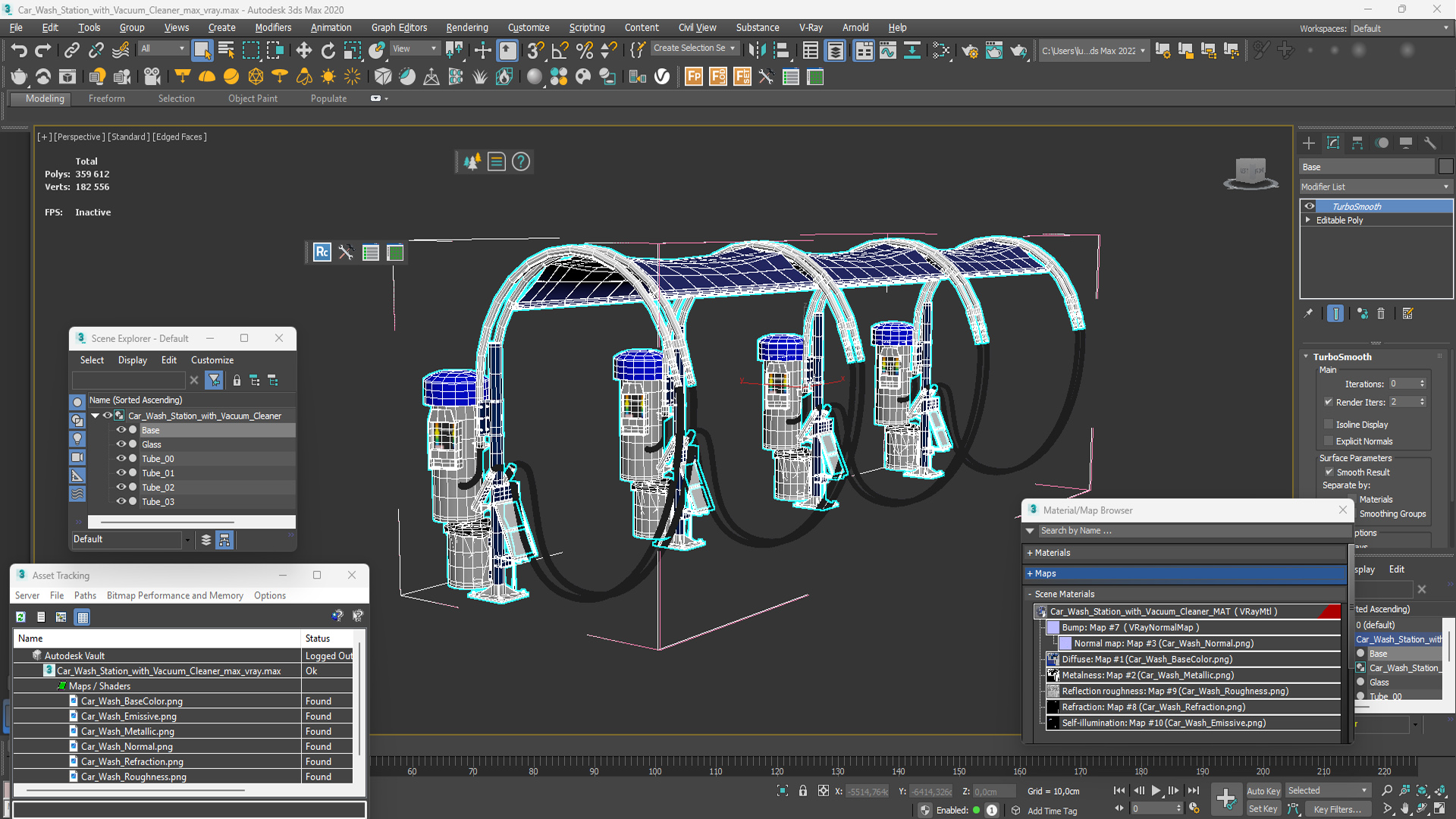The width and height of the screenshot is (1456, 819).
Task: Toggle the Angle Snap icon
Action: pyautogui.click(x=560, y=51)
